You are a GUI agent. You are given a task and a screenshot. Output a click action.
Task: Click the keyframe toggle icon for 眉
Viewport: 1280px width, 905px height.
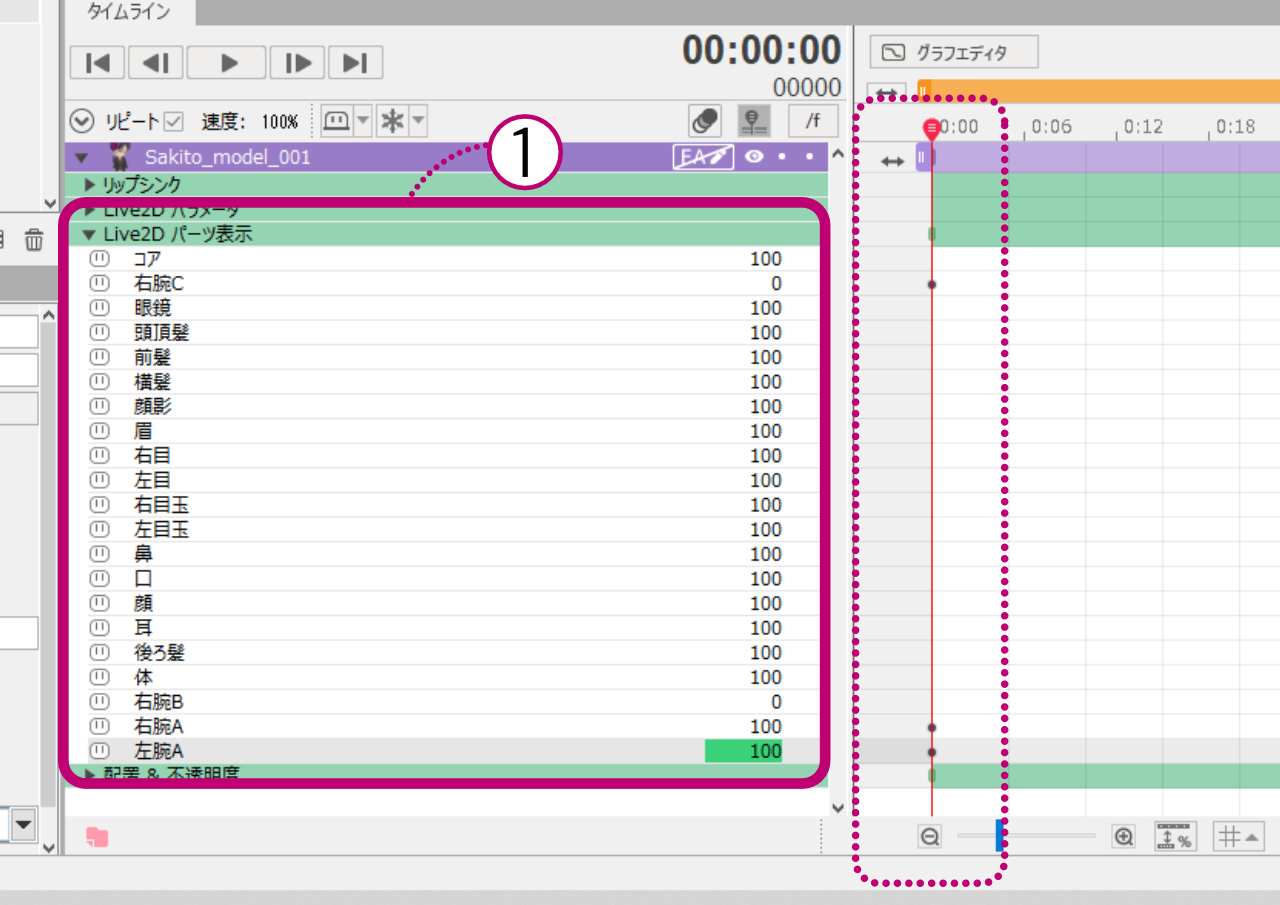tap(99, 431)
